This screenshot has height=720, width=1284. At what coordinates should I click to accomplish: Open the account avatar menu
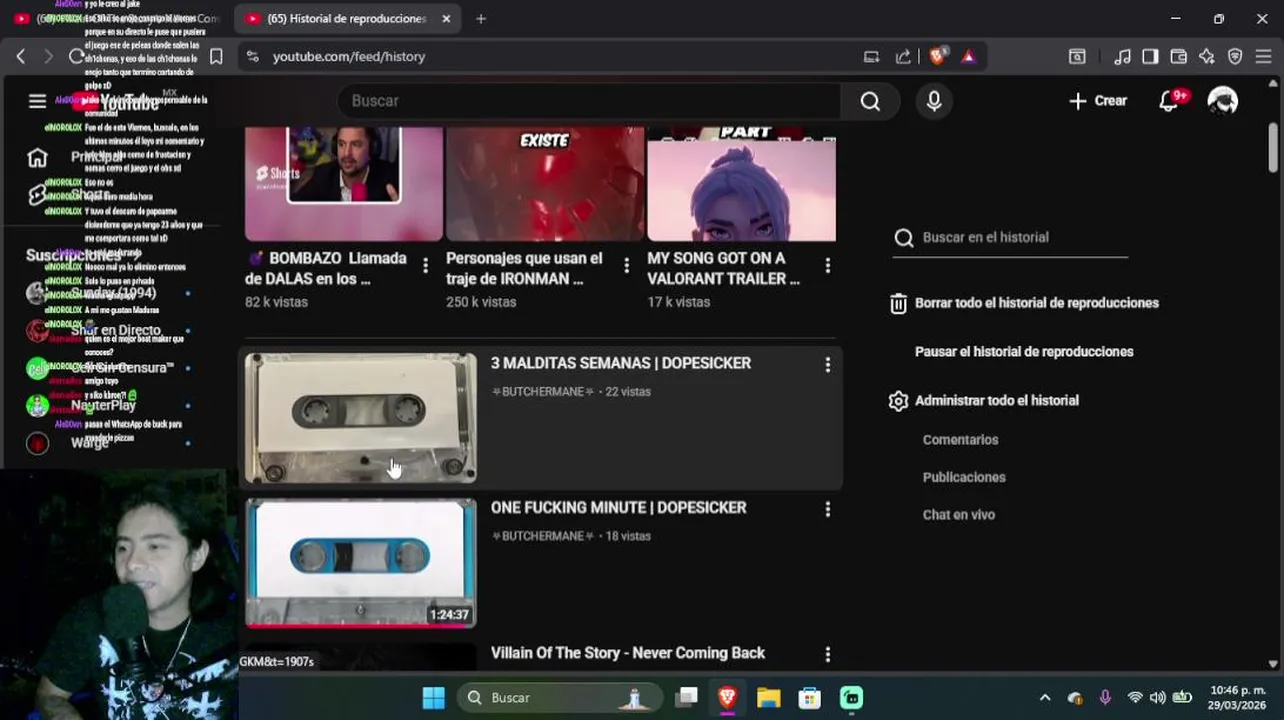click(x=1223, y=101)
